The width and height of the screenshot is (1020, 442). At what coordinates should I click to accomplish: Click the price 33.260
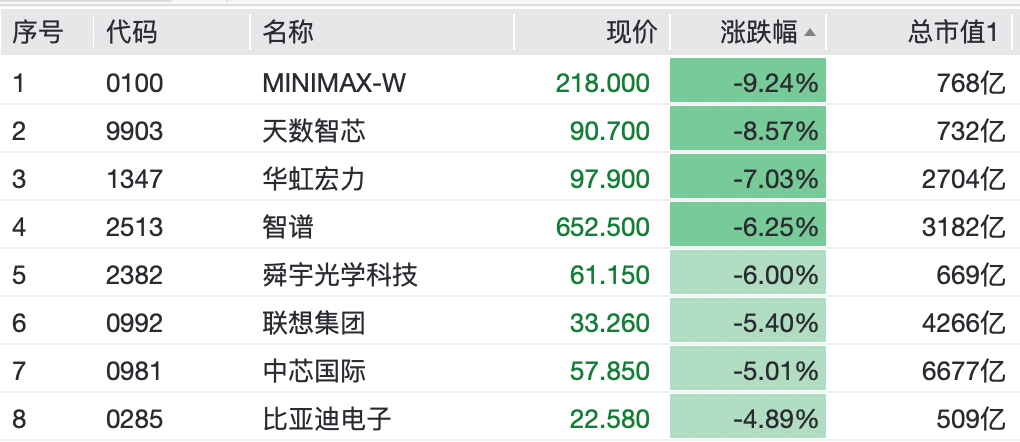610,323
